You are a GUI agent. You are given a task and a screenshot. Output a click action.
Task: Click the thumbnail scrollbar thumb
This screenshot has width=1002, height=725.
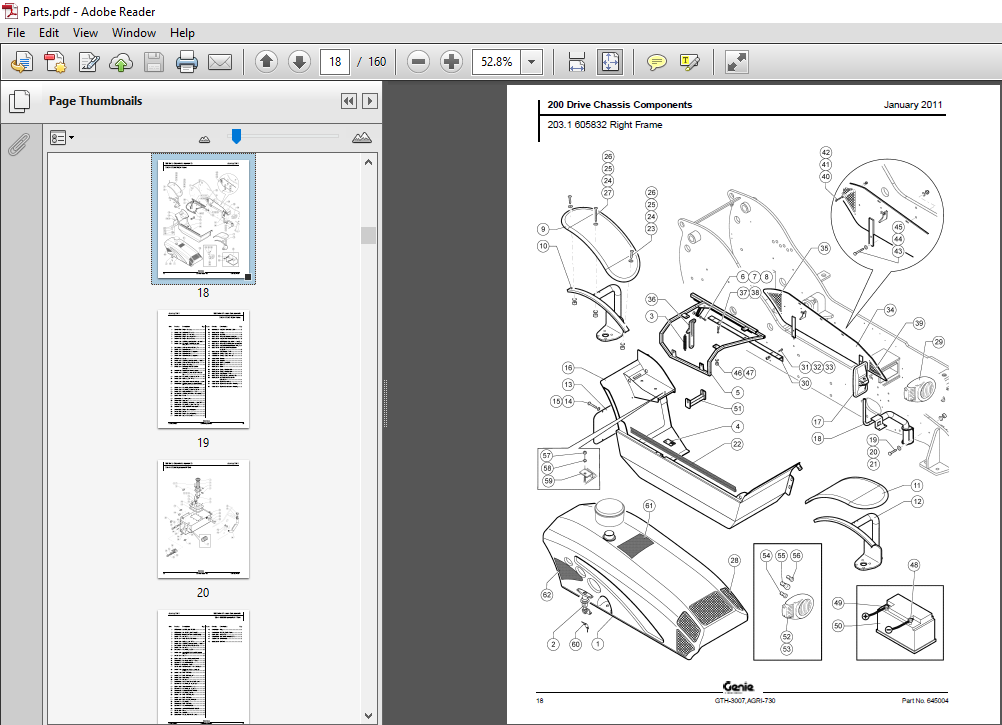(368, 235)
